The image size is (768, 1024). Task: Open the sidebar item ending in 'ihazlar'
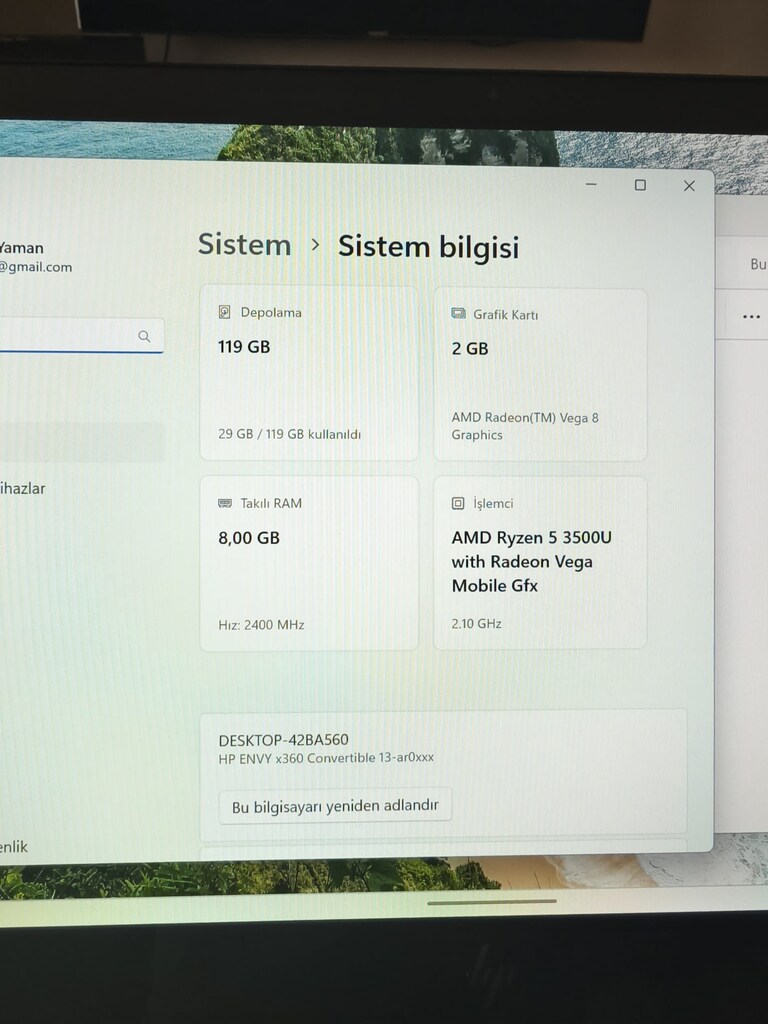(23, 488)
